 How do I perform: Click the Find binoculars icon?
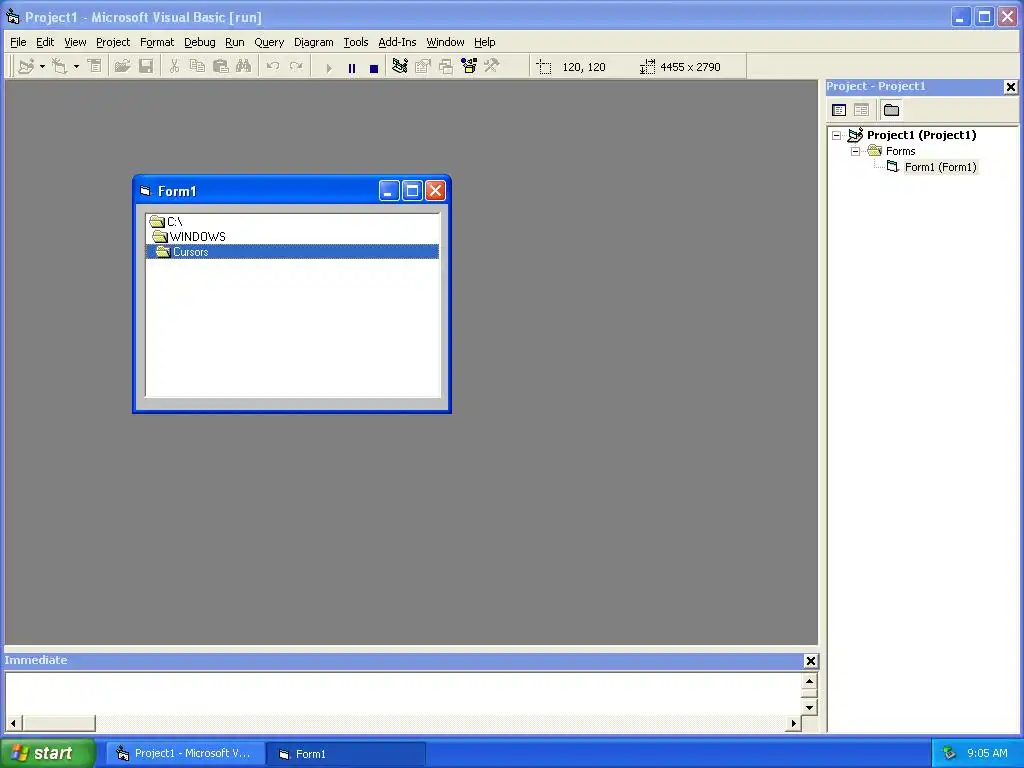(x=244, y=66)
